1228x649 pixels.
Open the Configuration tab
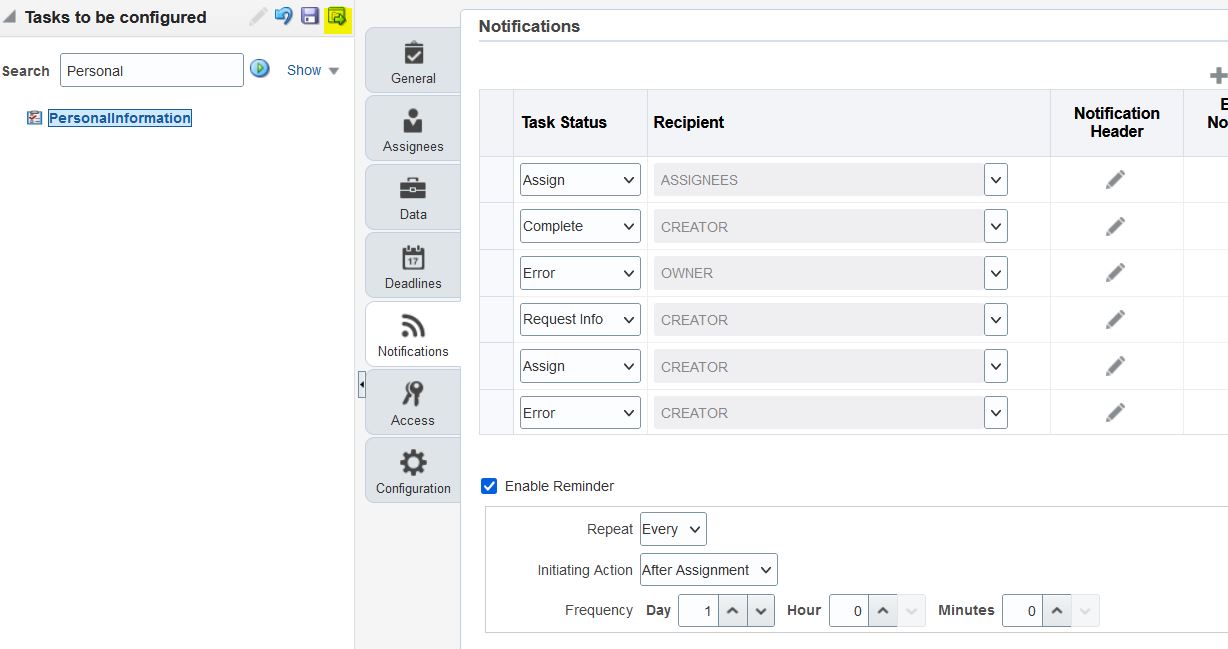[x=413, y=471]
